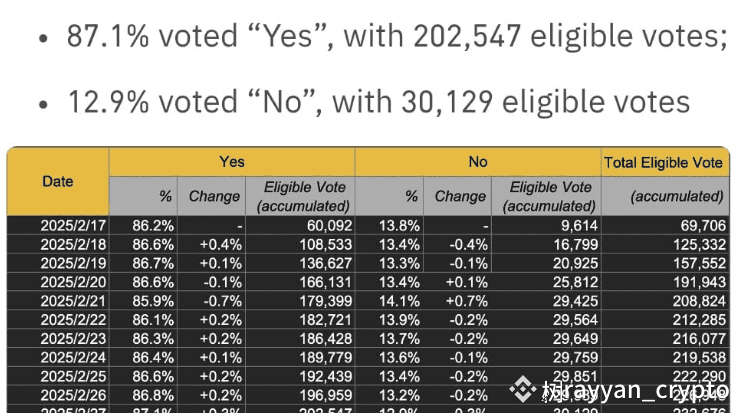Image resolution: width=737 pixels, height=413 pixels.
Task: Click the 12.9% voted No bullet text
Action: pos(379,101)
